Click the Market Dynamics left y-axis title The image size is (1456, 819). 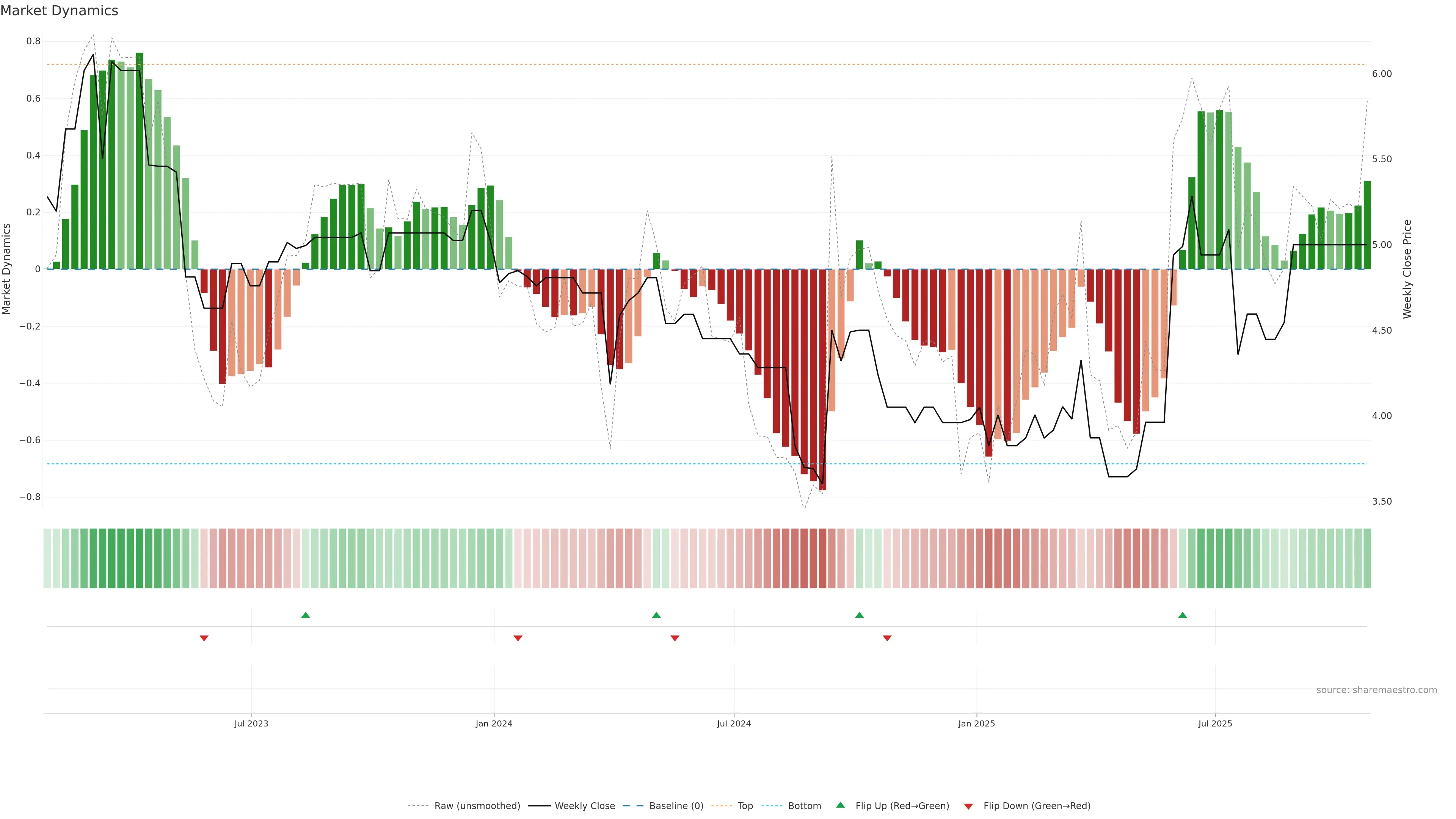pos(7,269)
